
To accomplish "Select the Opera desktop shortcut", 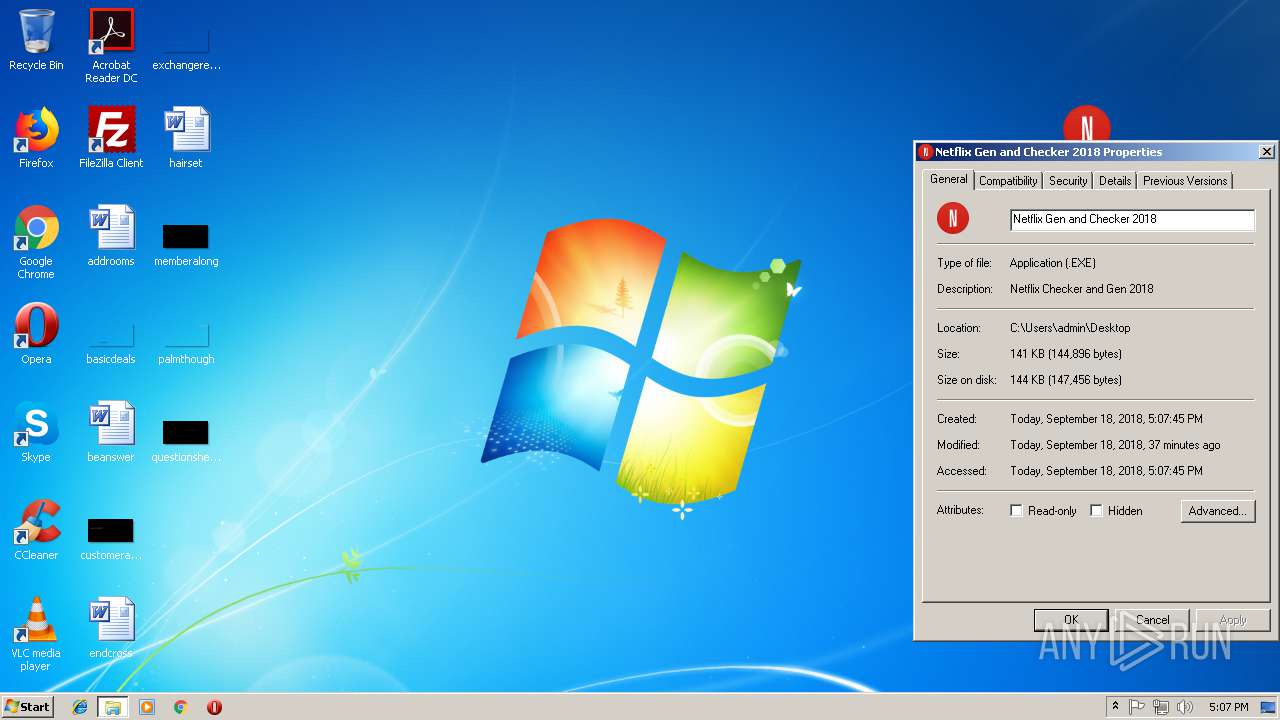I will click(x=36, y=334).
